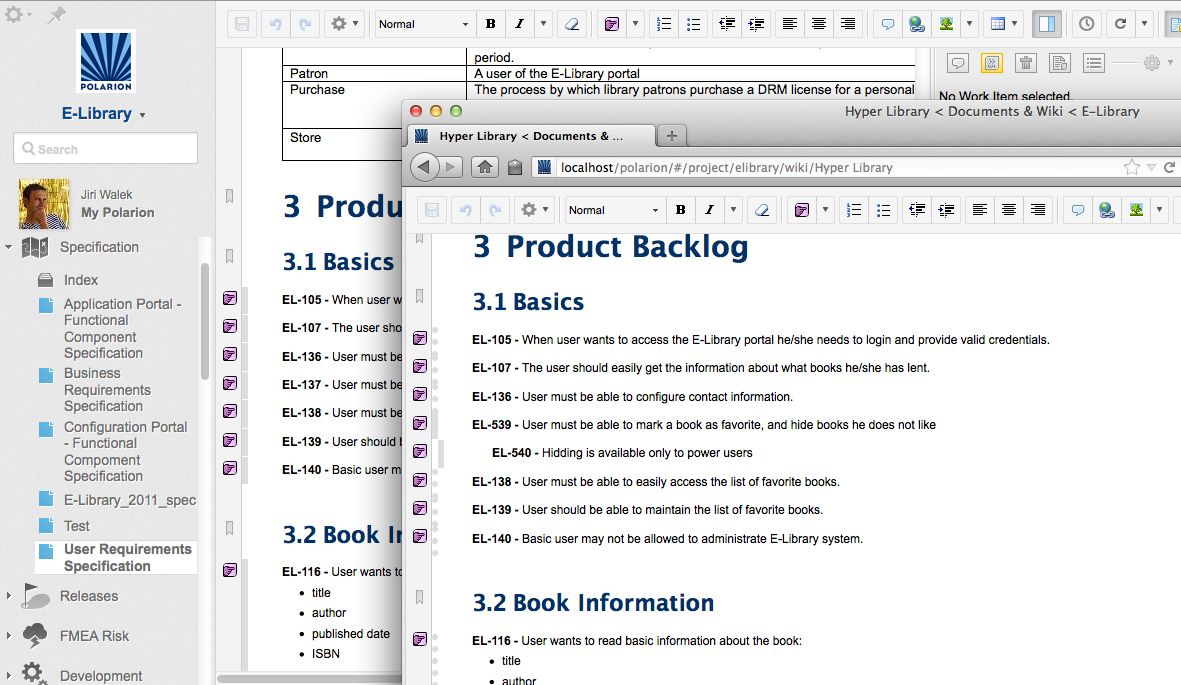
Task: Apply bulleted list in back window toolbar
Action: [x=693, y=24]
